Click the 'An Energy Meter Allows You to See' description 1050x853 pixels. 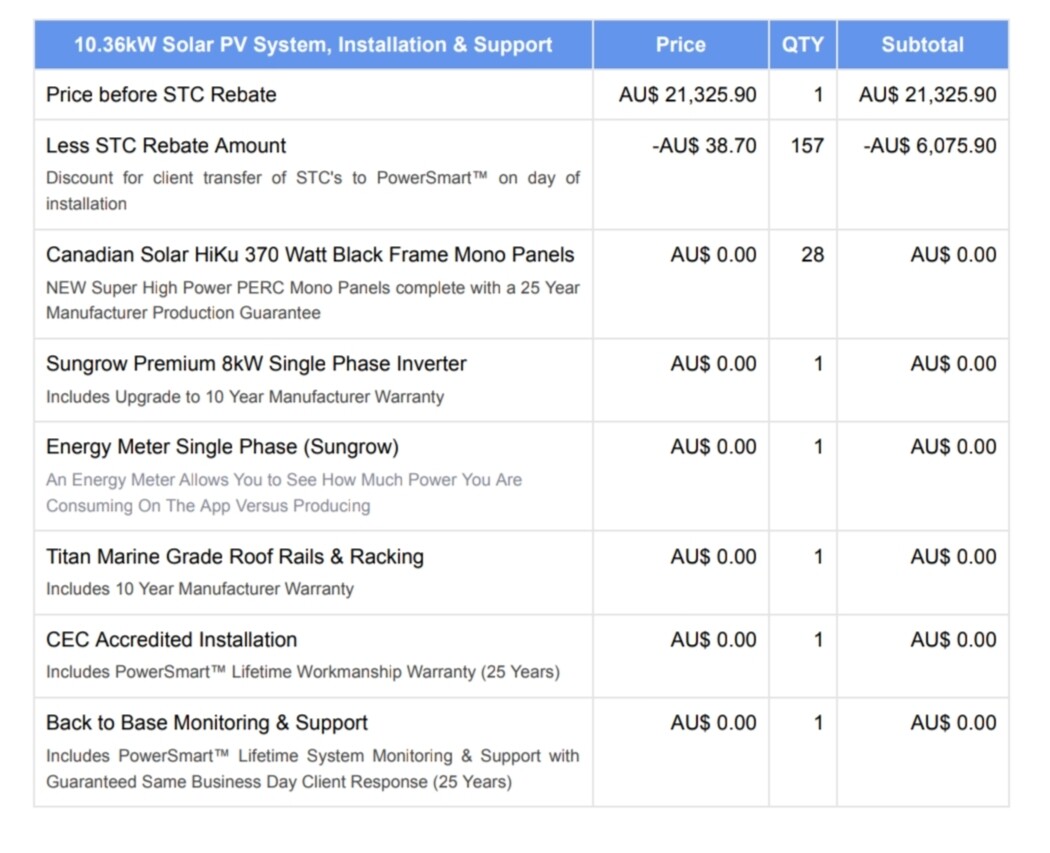(x=284, y=493)
